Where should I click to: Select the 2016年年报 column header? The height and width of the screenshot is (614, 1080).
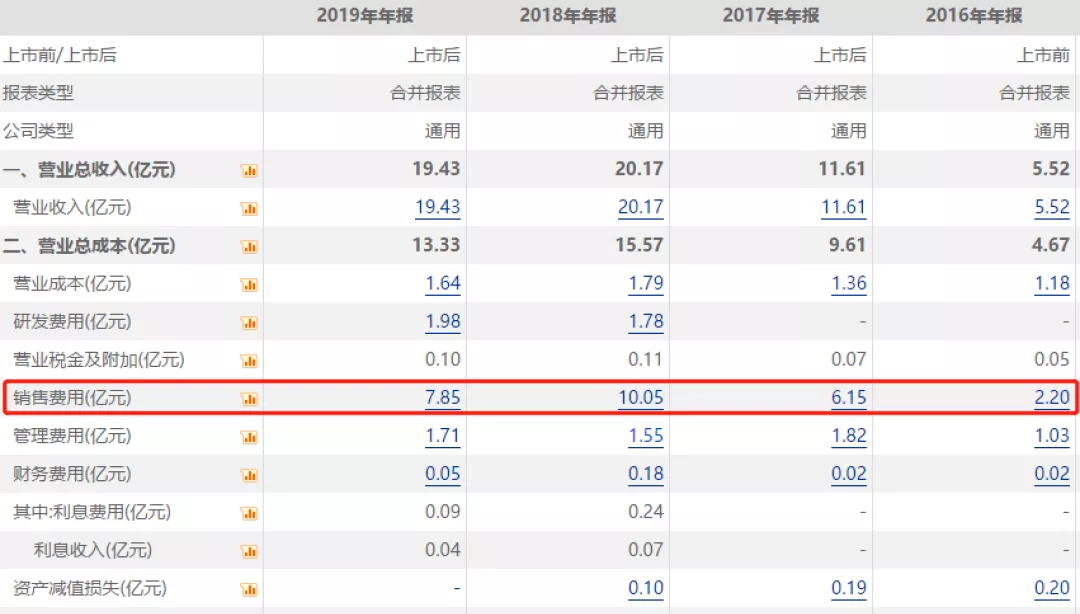[973, 15]
